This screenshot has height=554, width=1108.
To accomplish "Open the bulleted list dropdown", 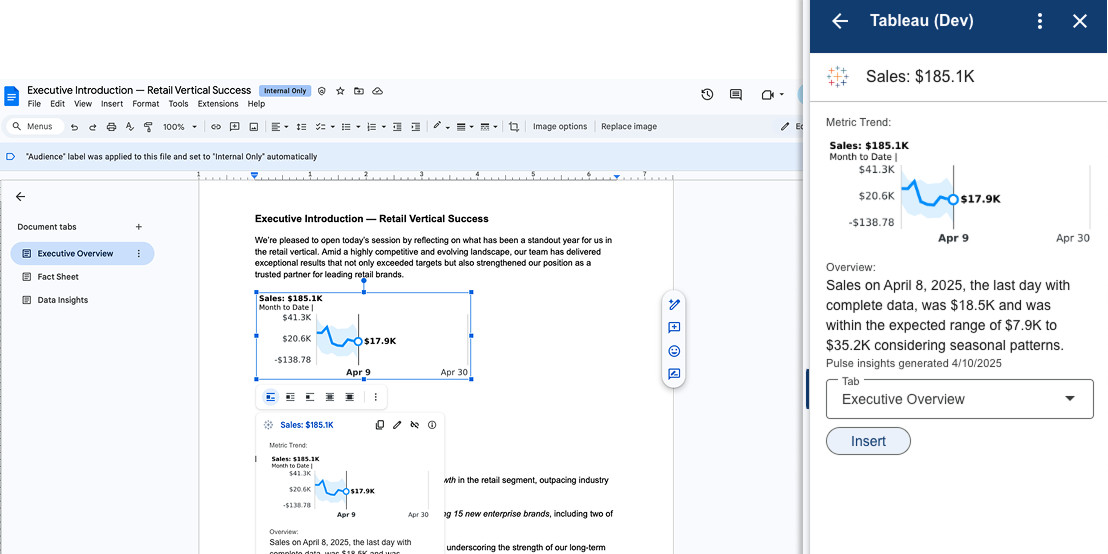I will point(350,127).
